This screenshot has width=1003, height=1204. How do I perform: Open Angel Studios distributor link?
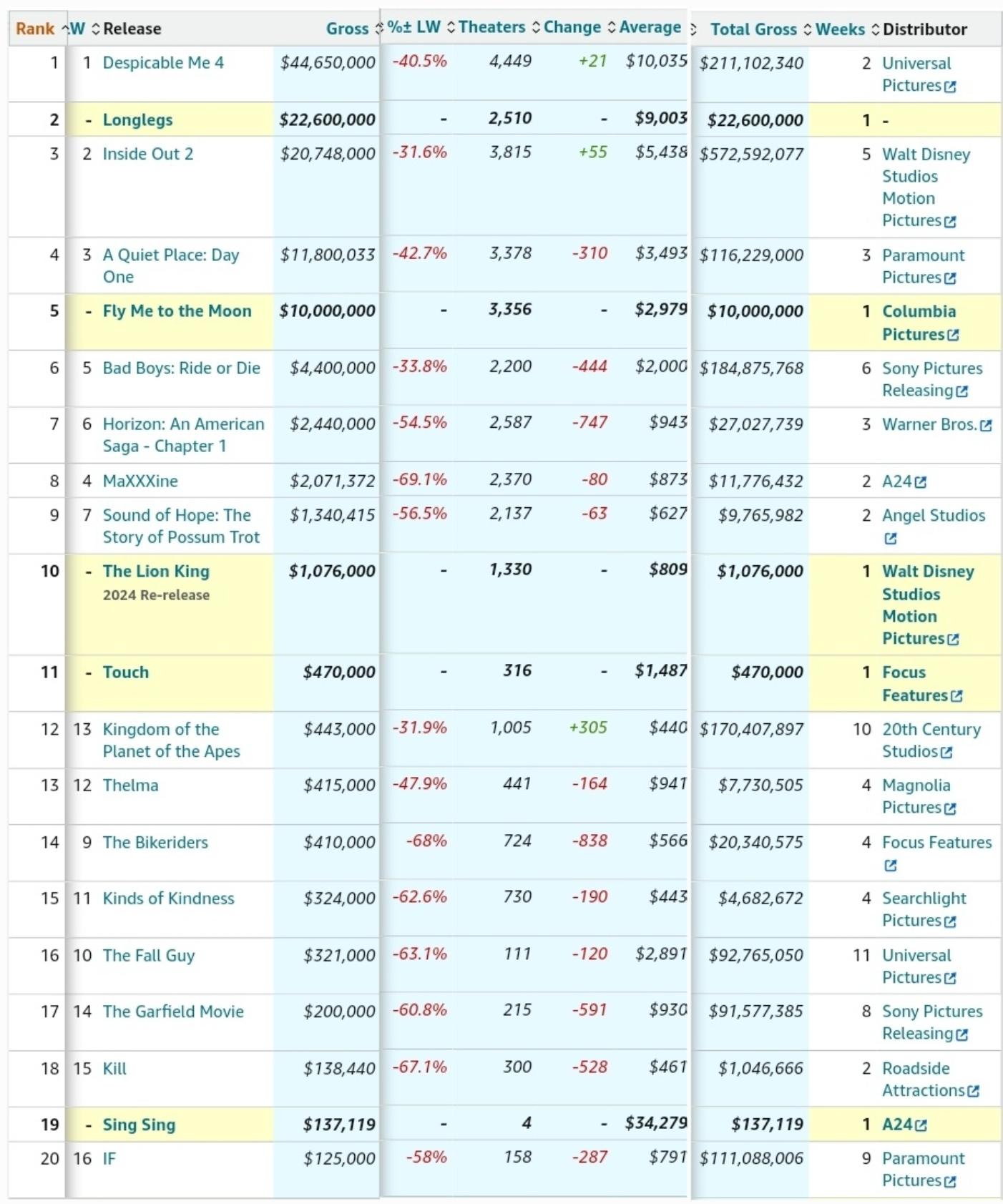pos(934,516)
